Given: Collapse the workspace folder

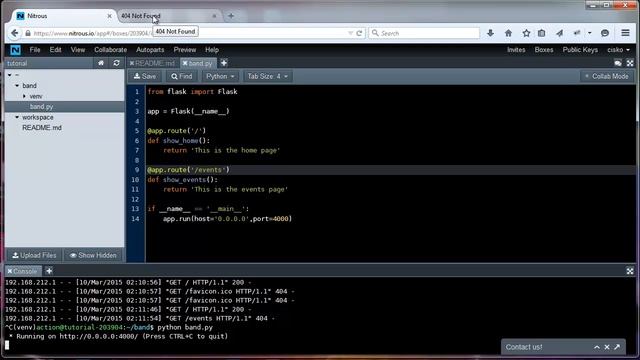Looking at the screenshot, I should tap(17, 117).
